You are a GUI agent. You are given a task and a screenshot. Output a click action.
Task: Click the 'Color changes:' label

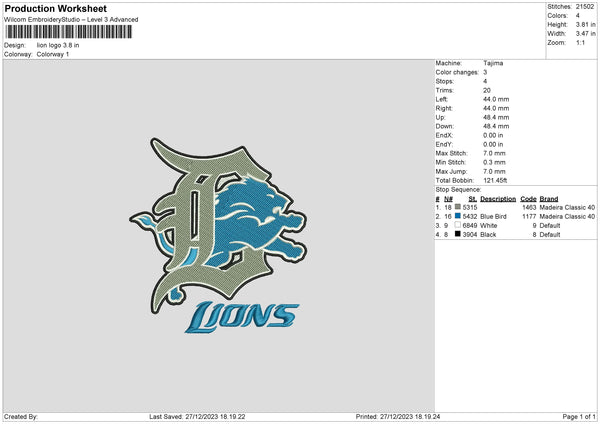pyautogui.click(x=457, y=72)
